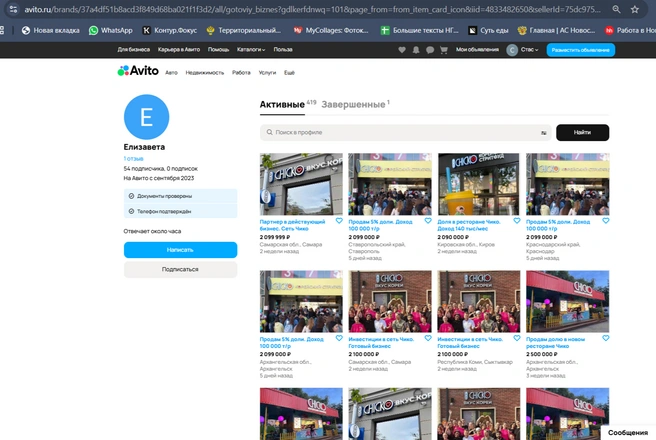Screen dimensions: 656x440
Task: Open Польза link
Action: 283,49
